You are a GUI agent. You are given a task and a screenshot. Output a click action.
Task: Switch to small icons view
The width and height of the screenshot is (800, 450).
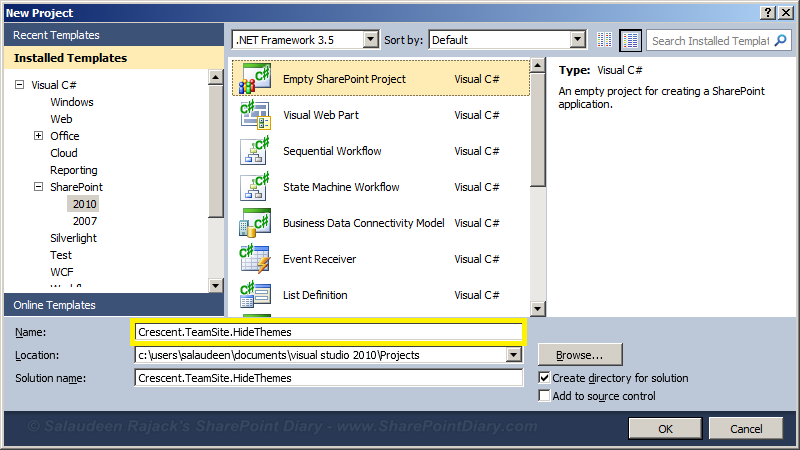pyautogui.click(x=605, y=40)
